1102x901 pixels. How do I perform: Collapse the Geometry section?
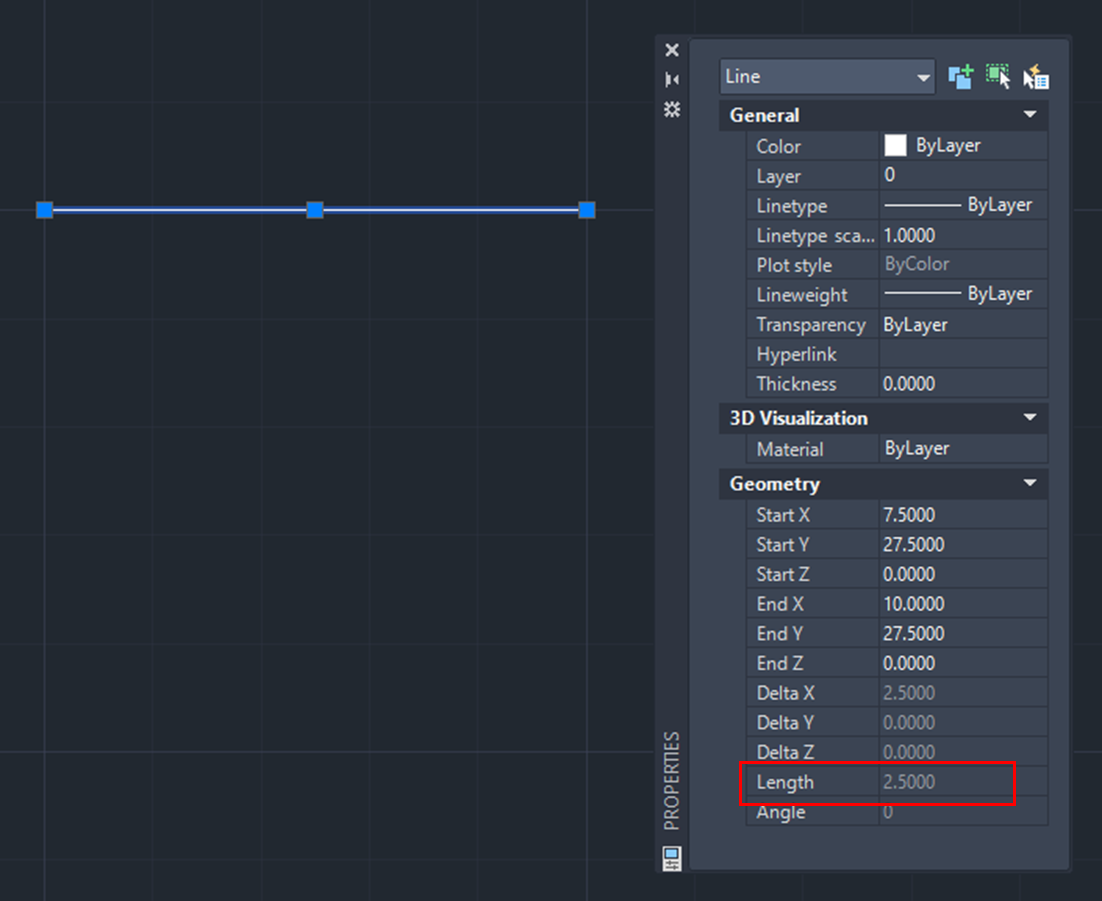tap(1030, 483)
